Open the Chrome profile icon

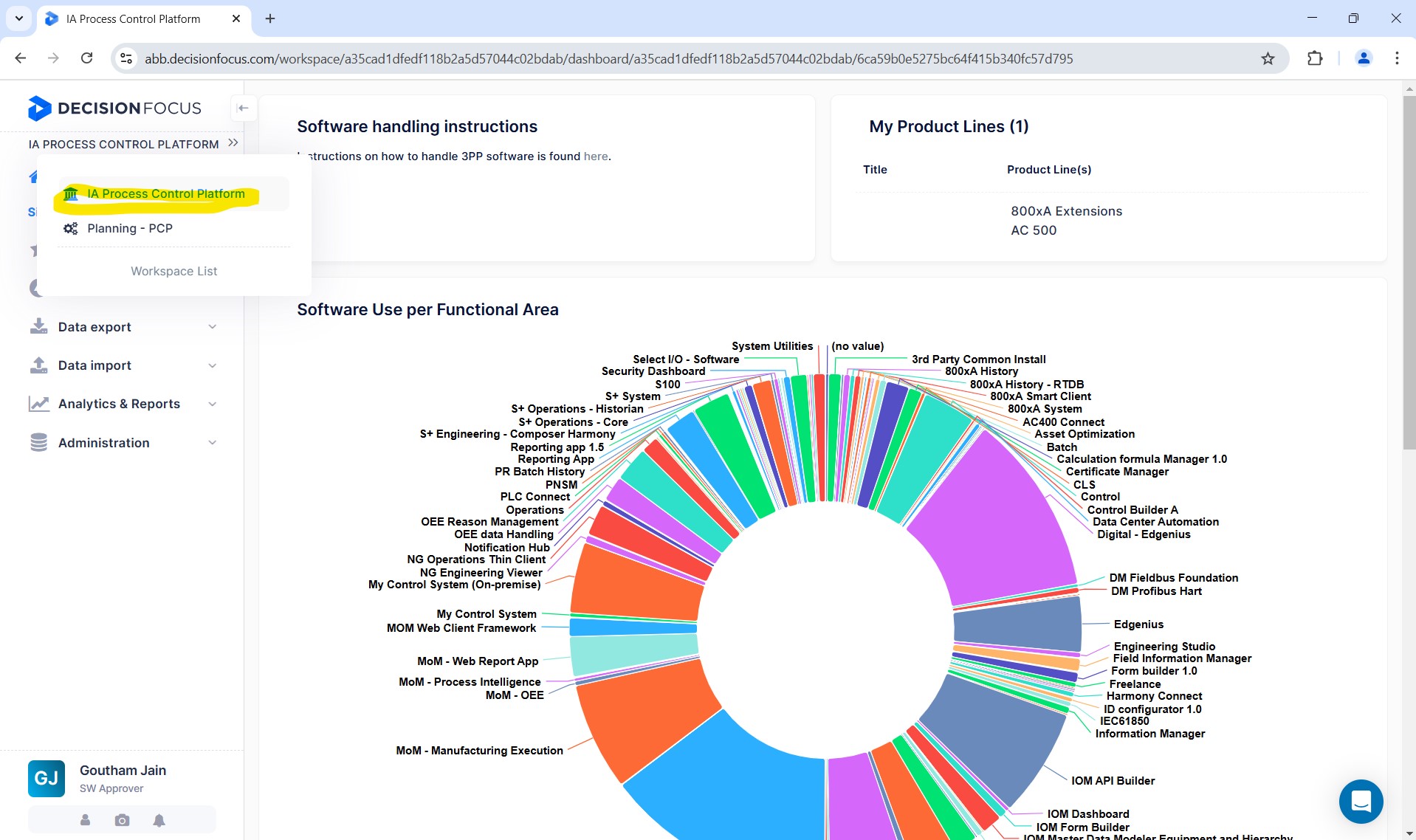pyautogui.click(x=1364, y=58)
